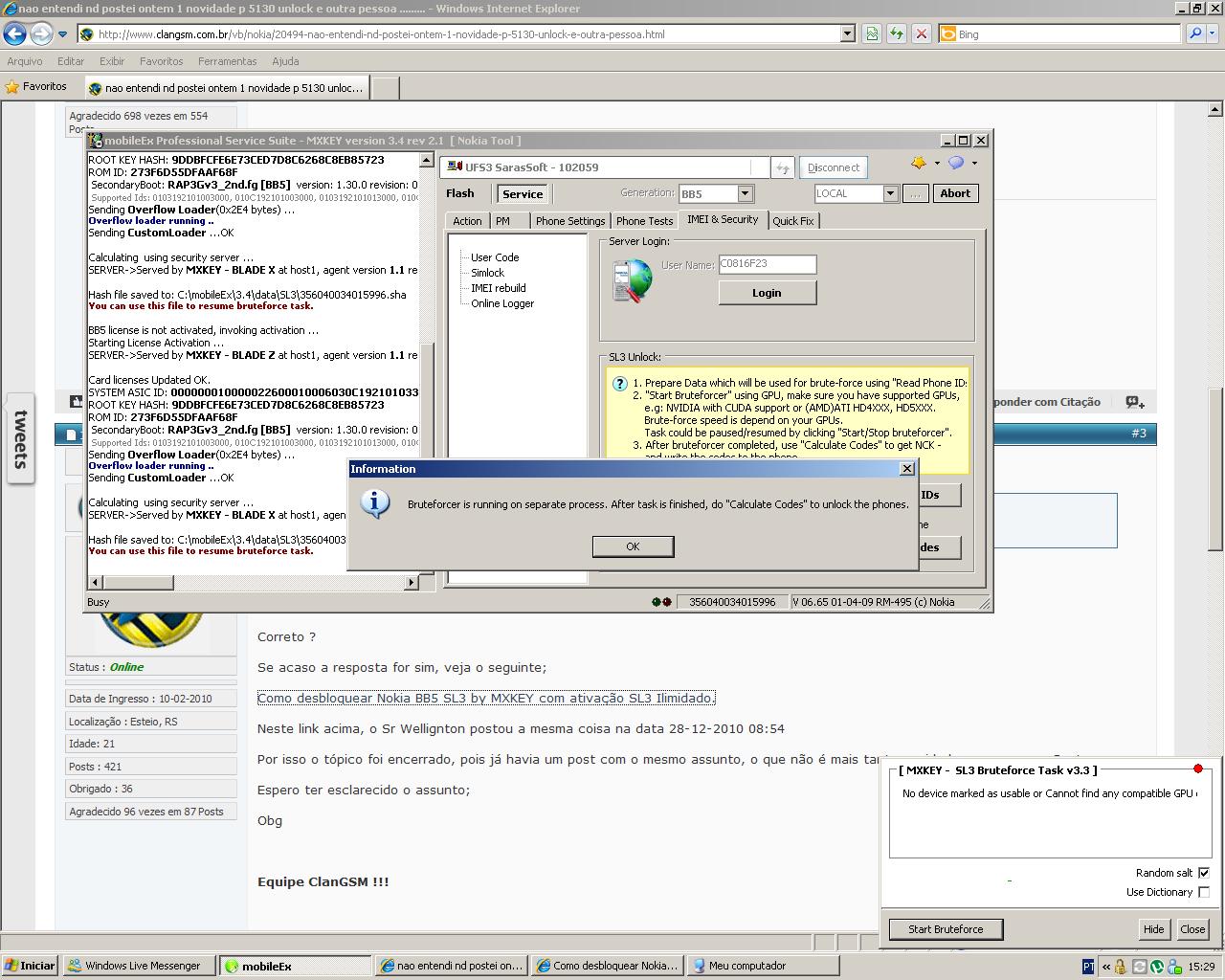The image size is (1225, 980).
Task: Click the magnifier search icon
Action: 1195,33
